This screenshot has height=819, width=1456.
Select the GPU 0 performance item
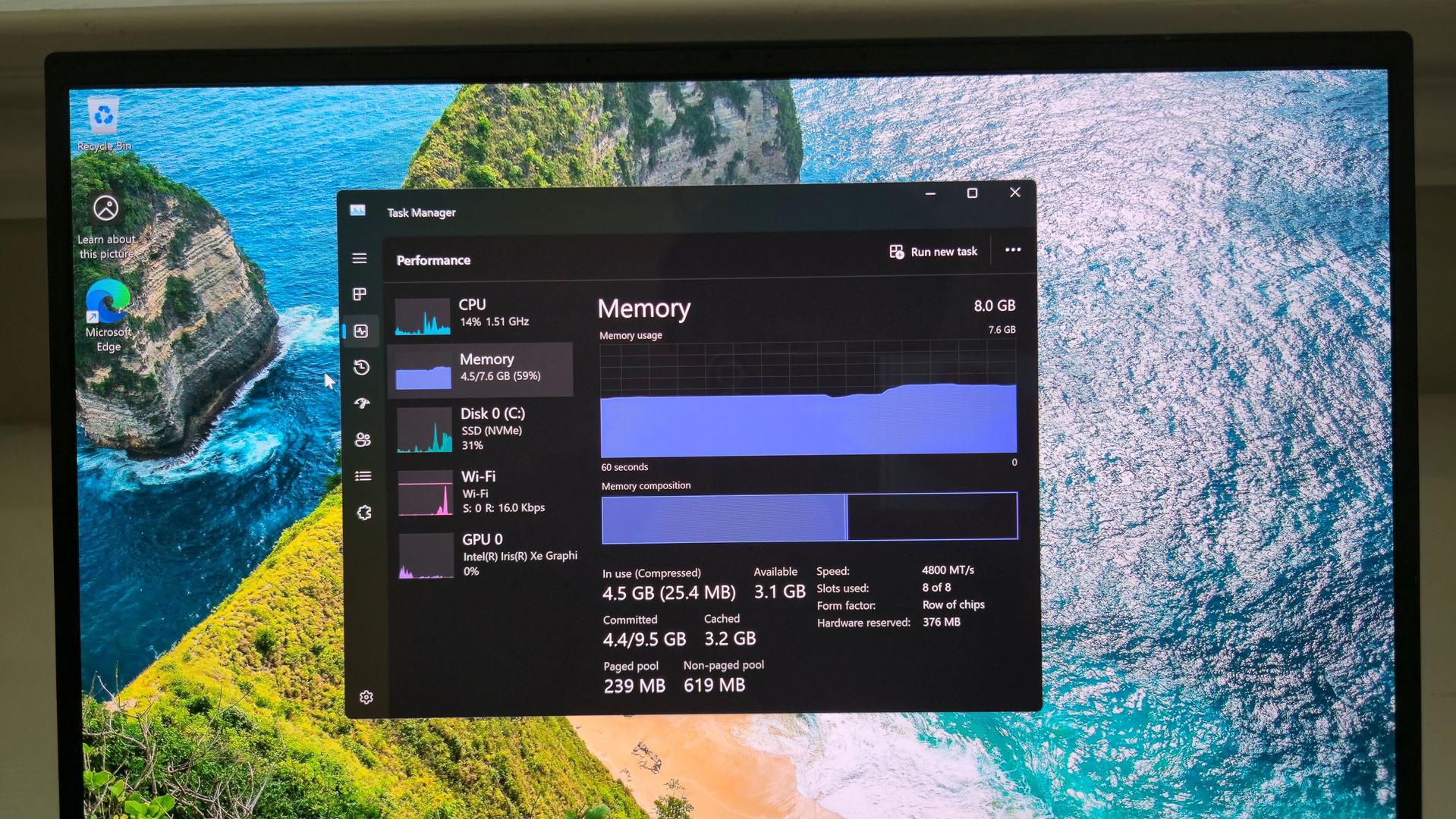[x=487, y=555]
